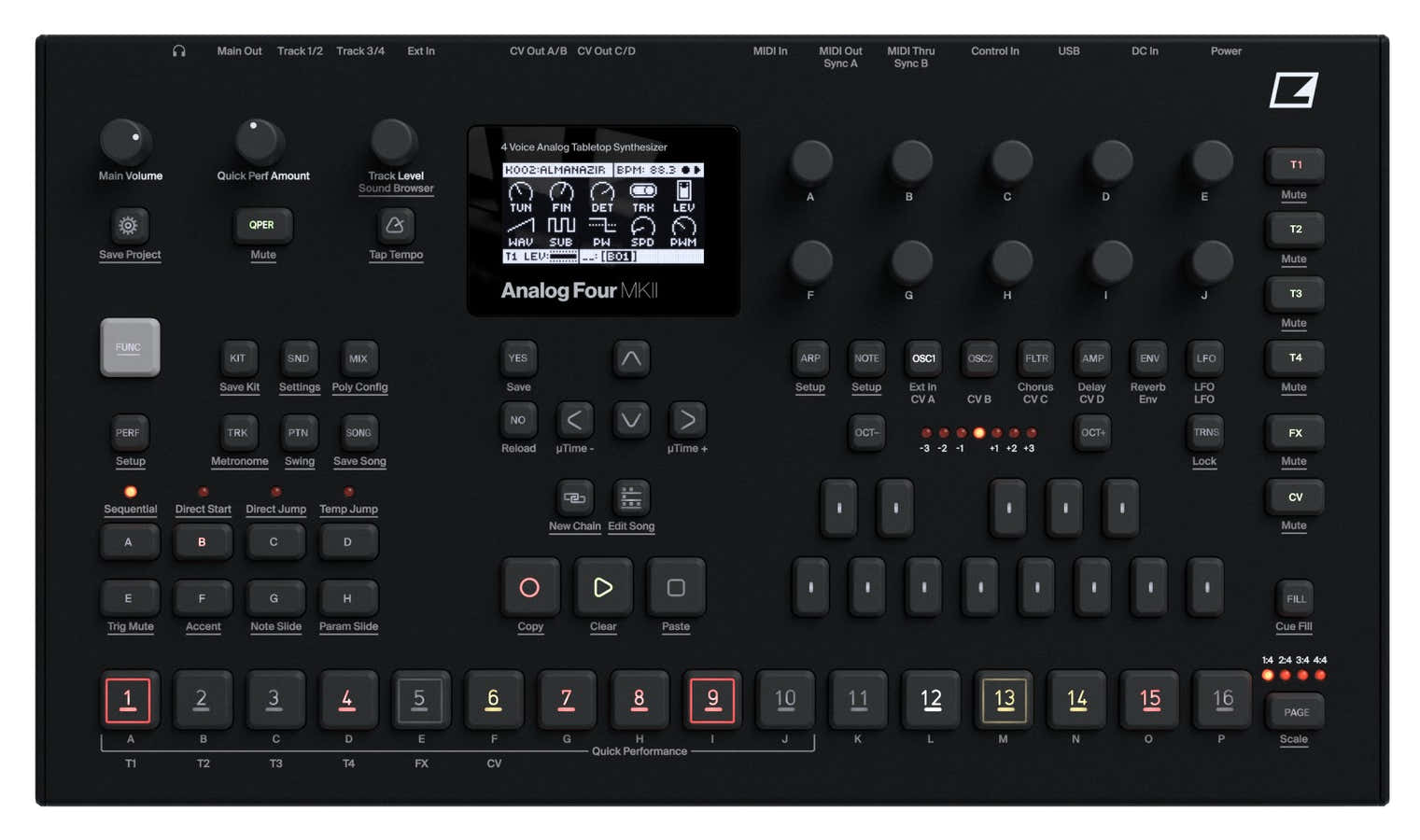The width and height of the screenshot is (1420, 840).
Task: Click the Track Level knob
Action: pyautogui.click(x=393, y=142)
